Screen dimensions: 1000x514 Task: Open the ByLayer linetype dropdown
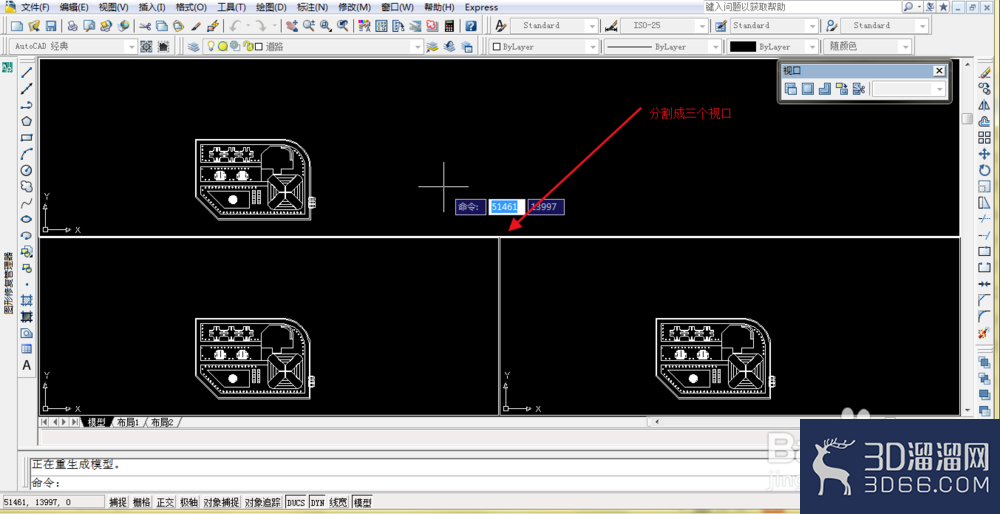[x=715, y=47]
